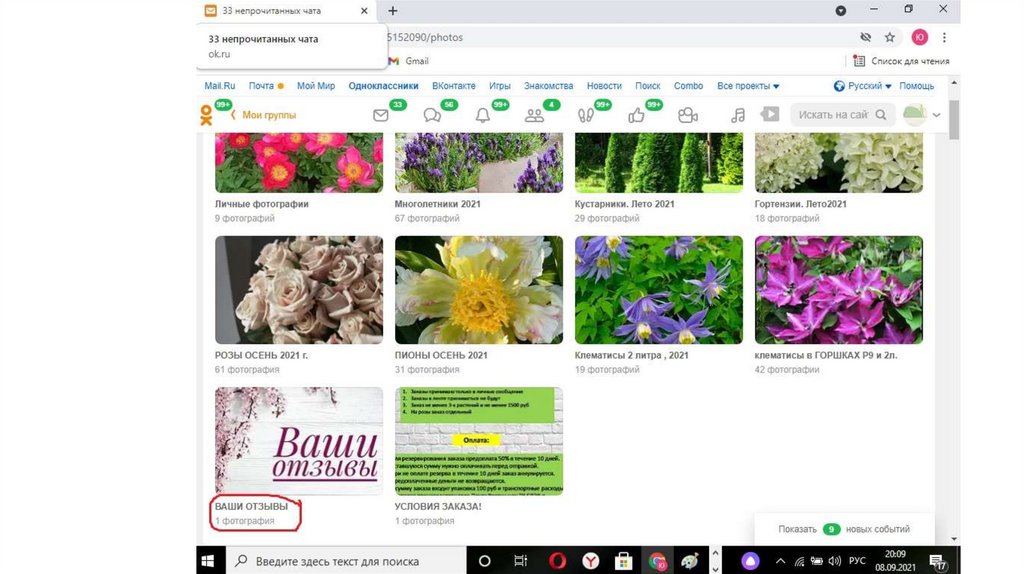Select Новости in the top menu
This screenshot has height=574, width=1024.
604,86
